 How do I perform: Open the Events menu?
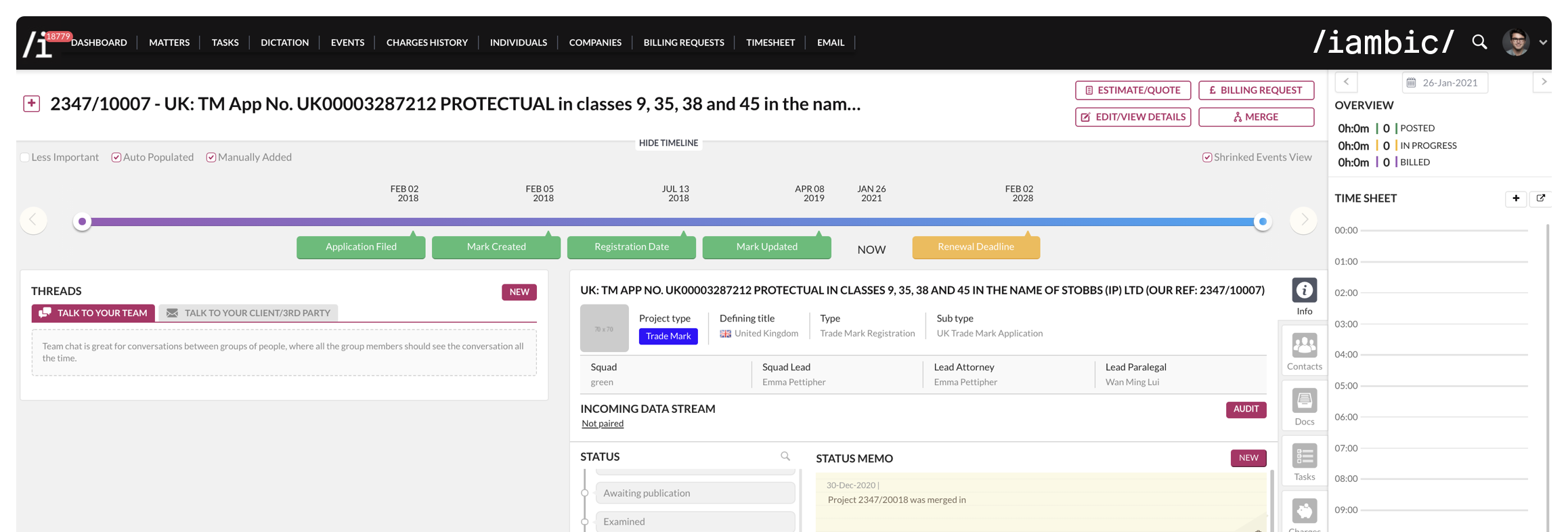(x=347, y=43)
